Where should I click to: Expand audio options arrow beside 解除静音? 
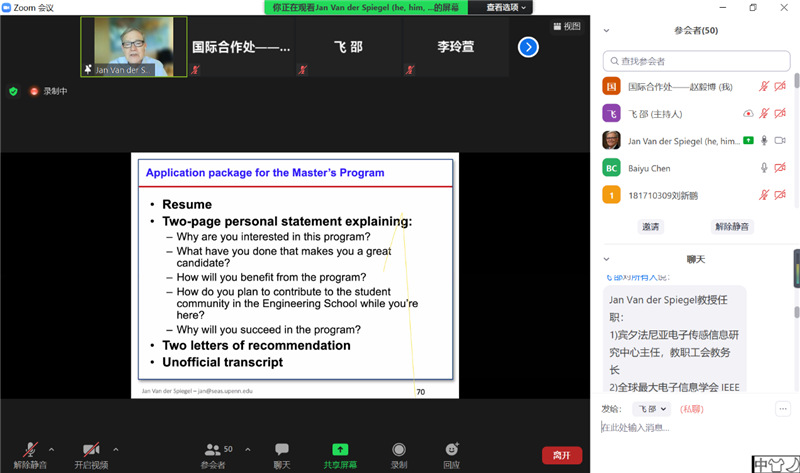[x=51, y=449]
